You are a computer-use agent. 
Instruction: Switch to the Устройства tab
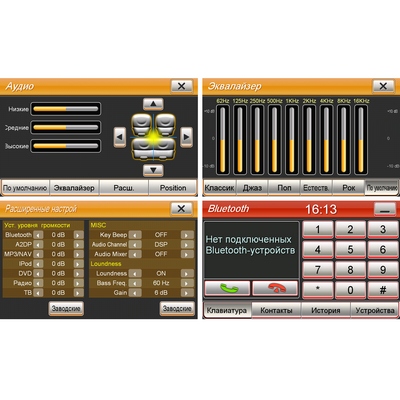[x=375, y=310]
